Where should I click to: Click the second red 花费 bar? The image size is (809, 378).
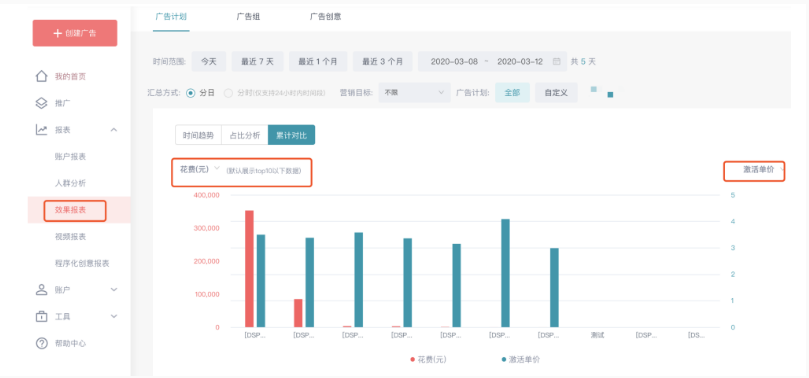298,313
